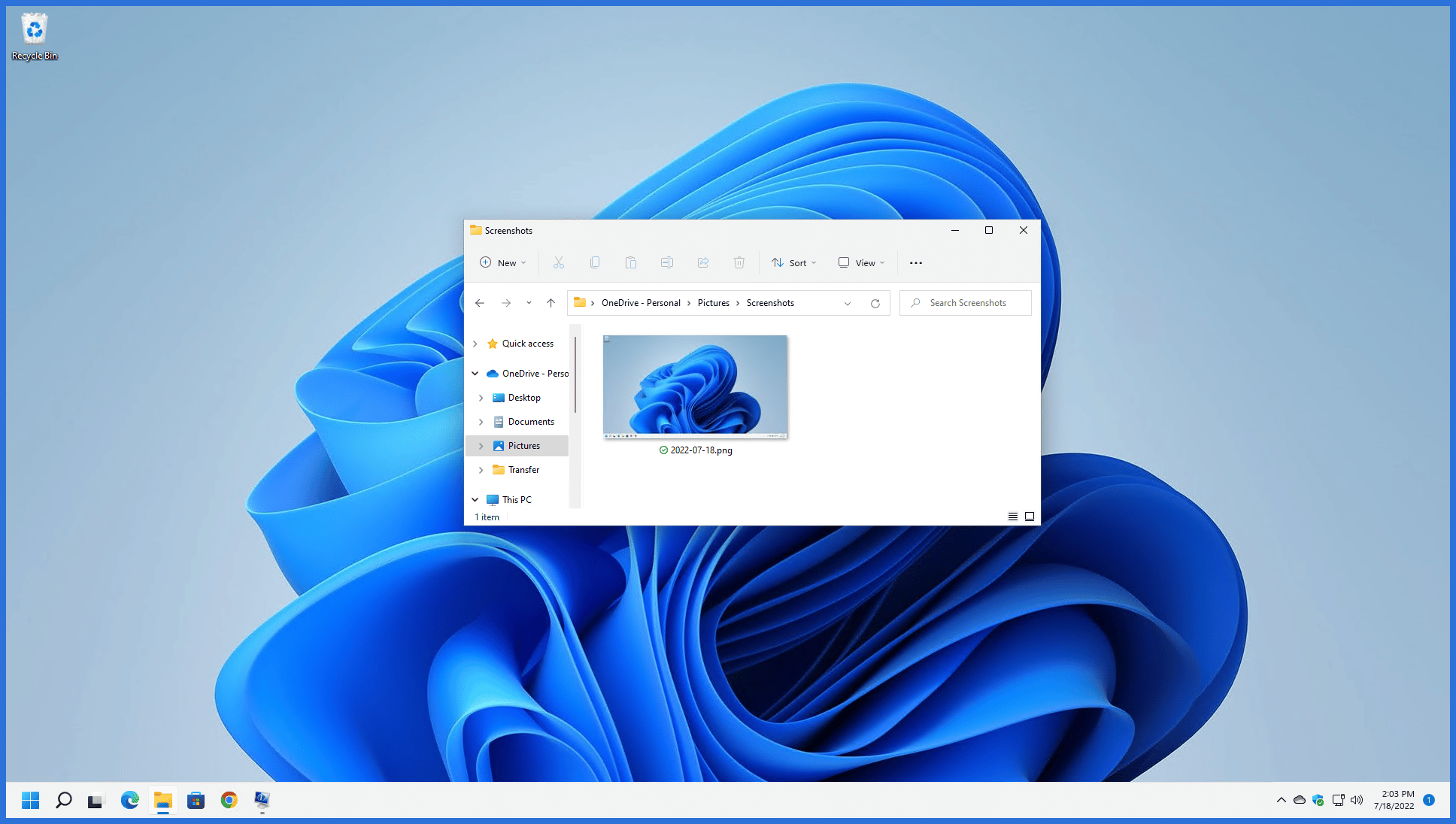Image resolution: width=1456 pixels, height=824 pixels.
Task: Open the address bar history dropdown arrow
Action: [x=847, y=303]
